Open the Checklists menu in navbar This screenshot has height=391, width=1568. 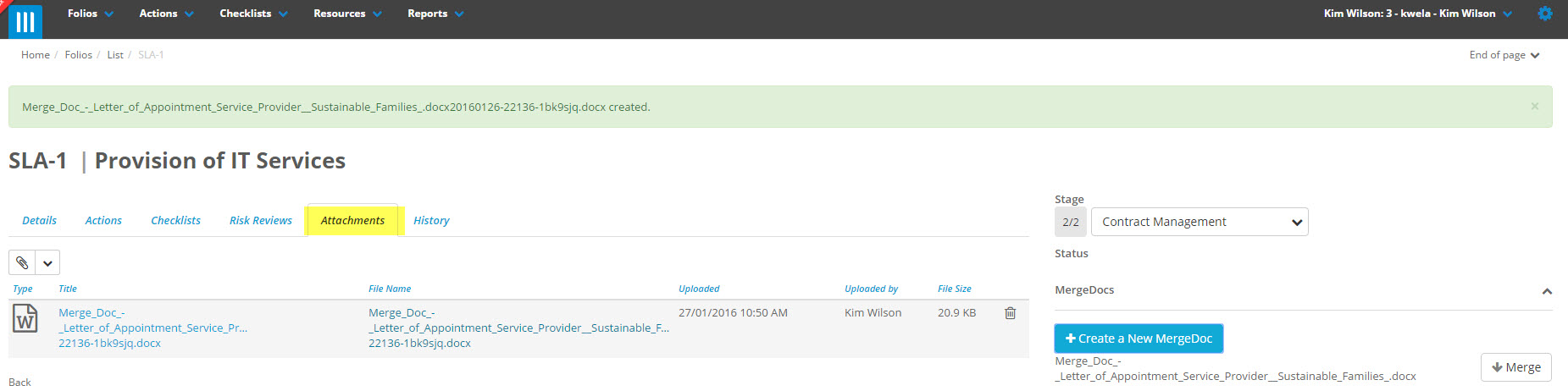(253, 14)
